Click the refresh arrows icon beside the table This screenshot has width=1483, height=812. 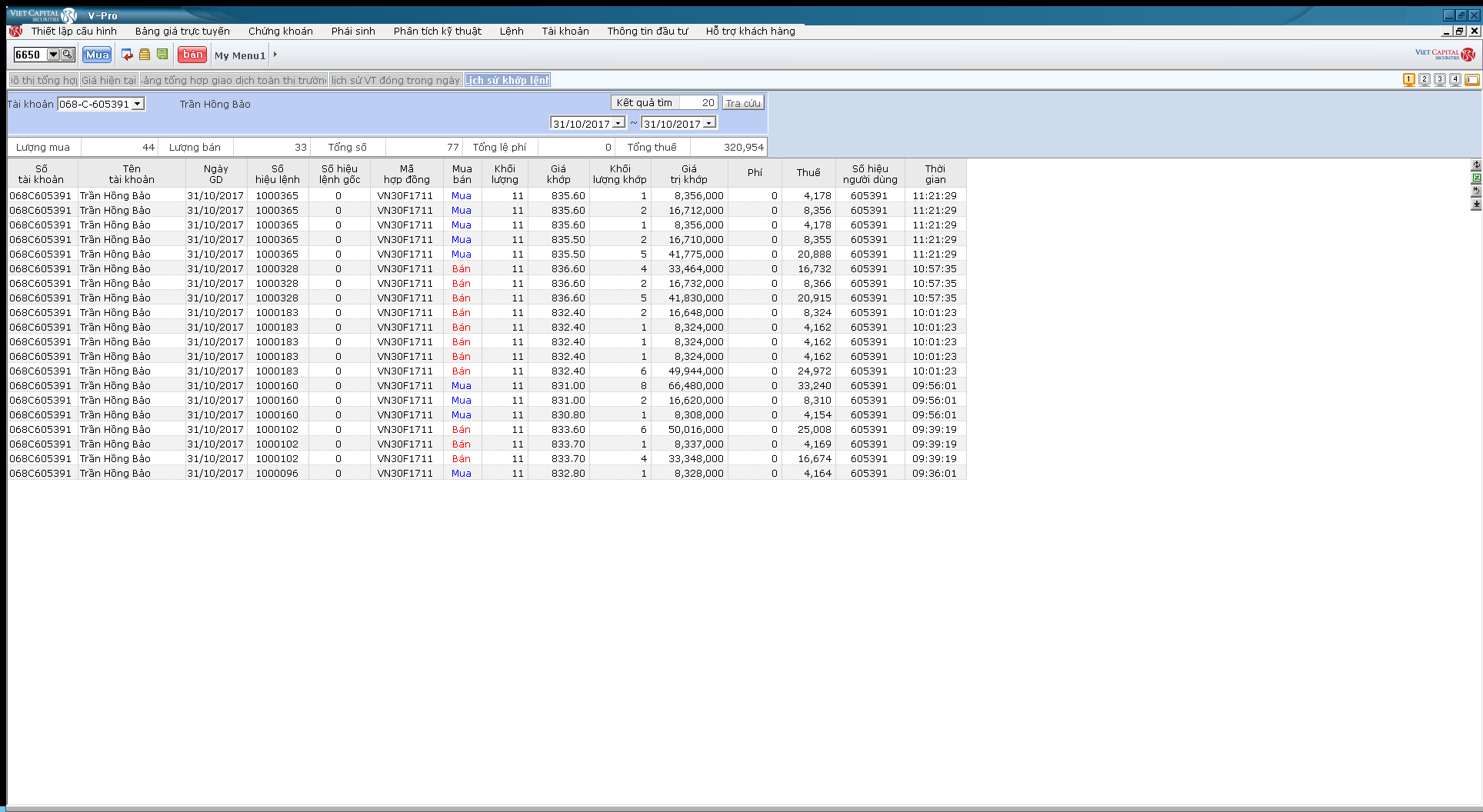click(x=1476, y=165)
